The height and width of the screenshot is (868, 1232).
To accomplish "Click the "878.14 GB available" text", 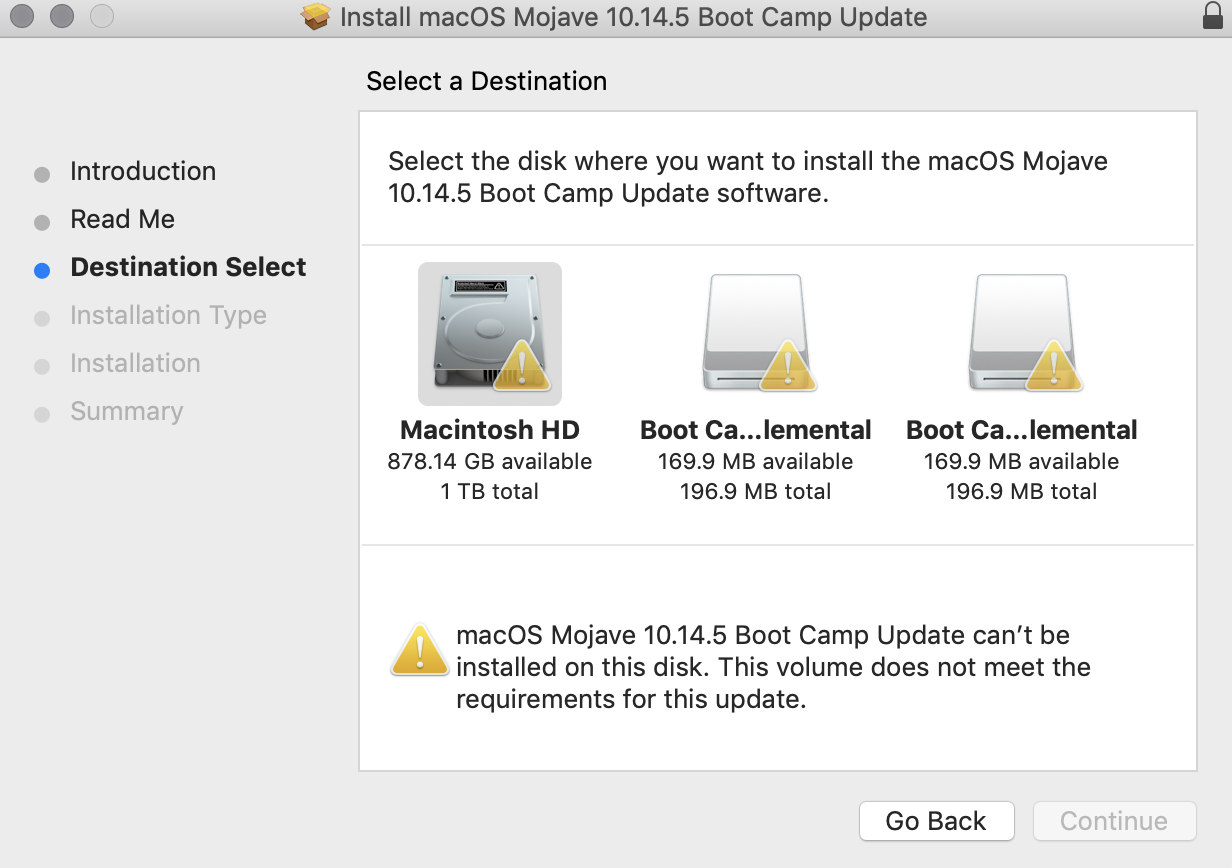I will pyautogui.click(x=490, y=462).
